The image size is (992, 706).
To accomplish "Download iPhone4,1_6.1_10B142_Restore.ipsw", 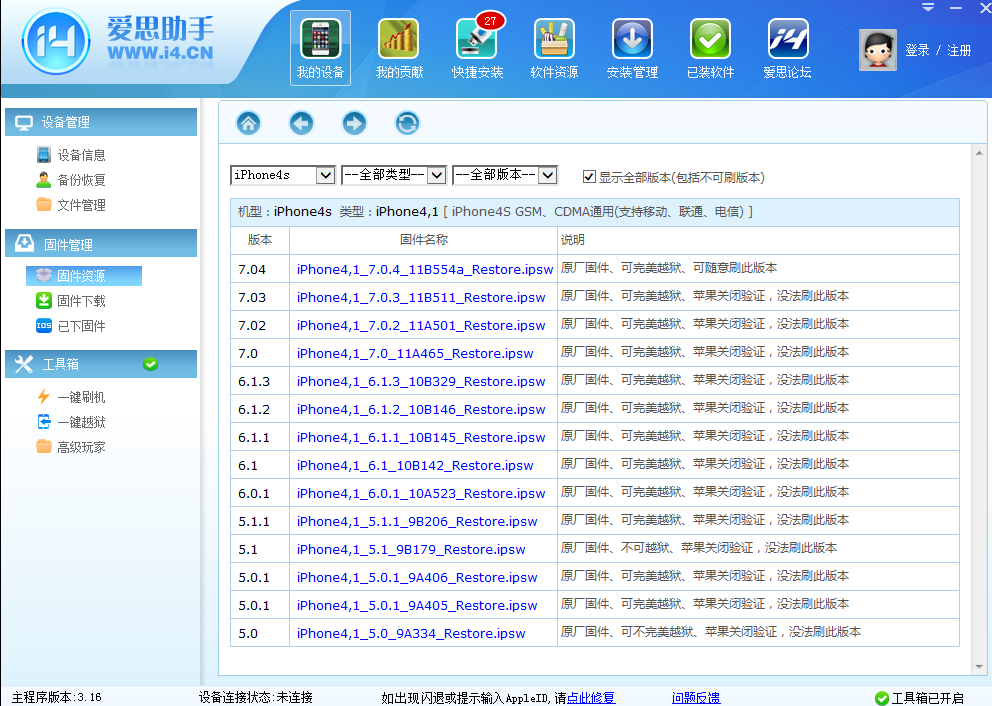I will point(415,466).
